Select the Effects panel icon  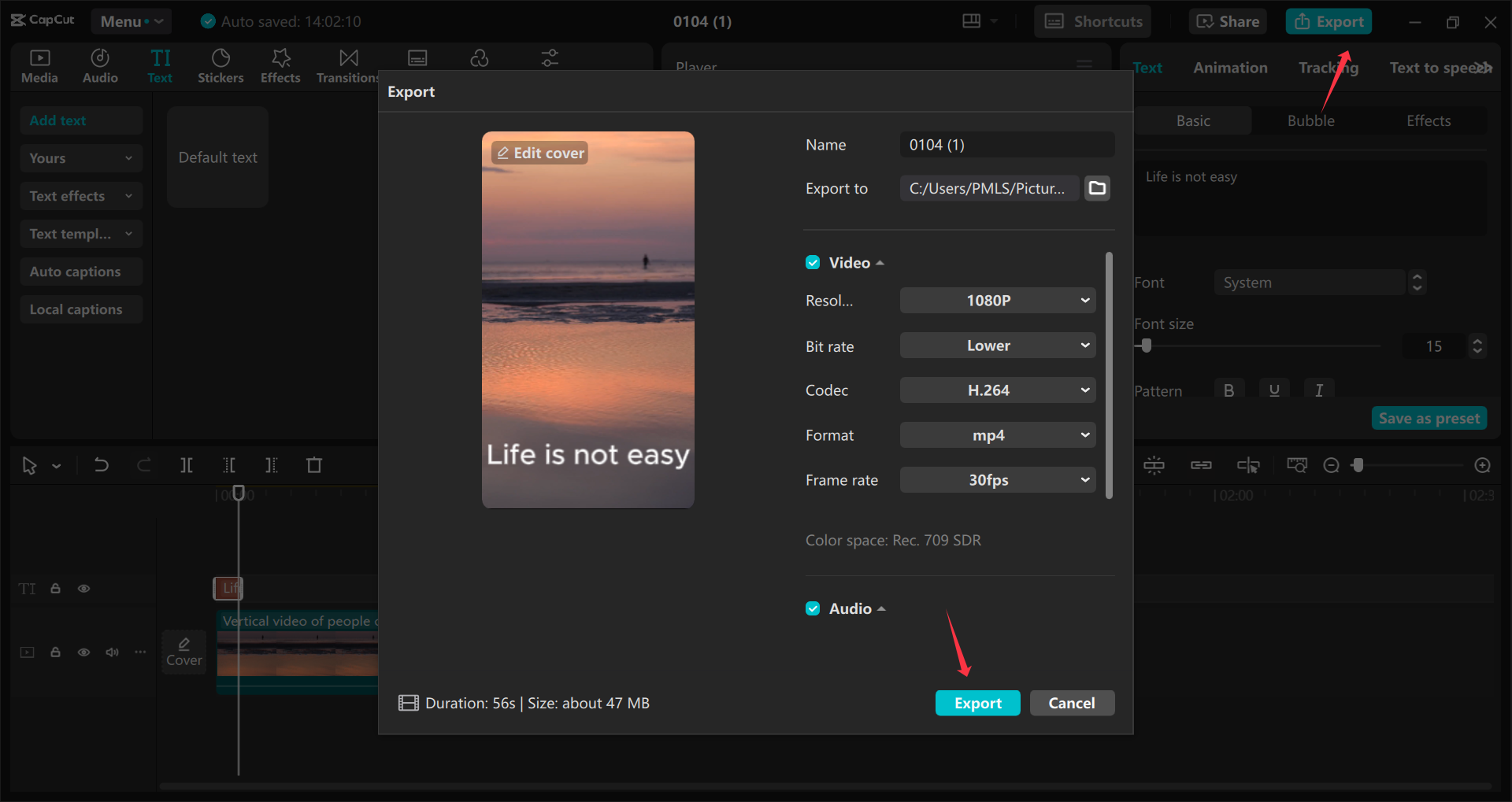tap(280, 65)
